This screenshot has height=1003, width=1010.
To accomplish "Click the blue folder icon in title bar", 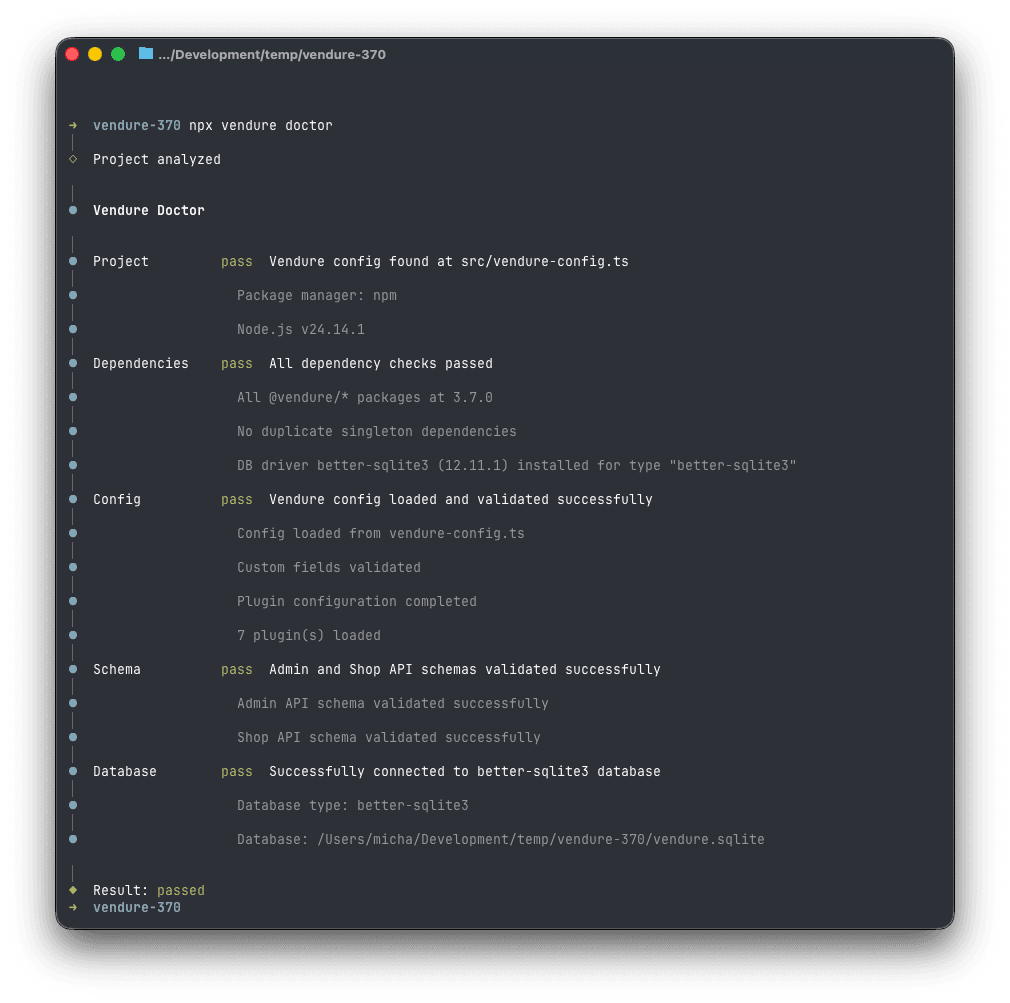I will pyautogui.click(x=146, y=53).
